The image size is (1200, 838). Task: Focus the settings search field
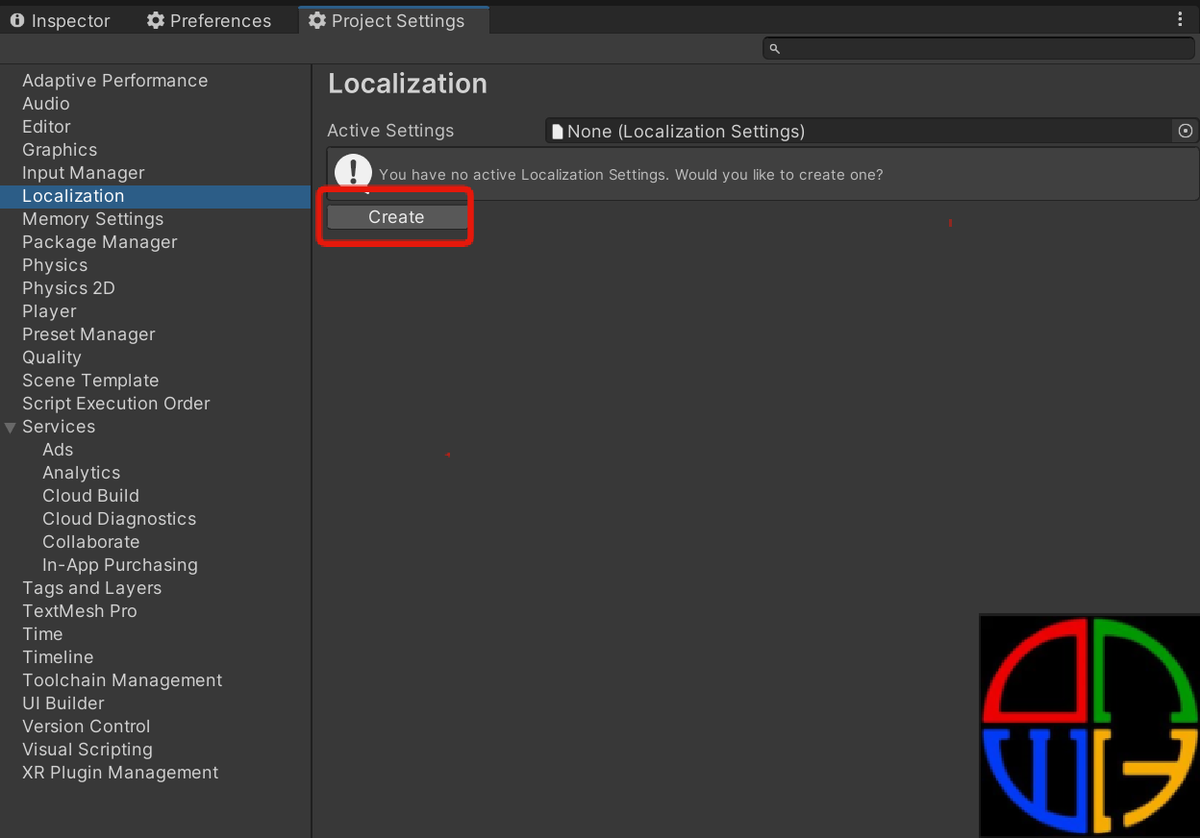(x=979, y=48)
